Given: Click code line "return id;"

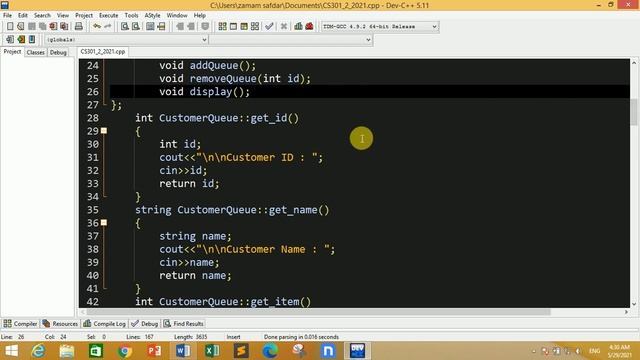Looking at the screenshot, I should coord(189,184).
